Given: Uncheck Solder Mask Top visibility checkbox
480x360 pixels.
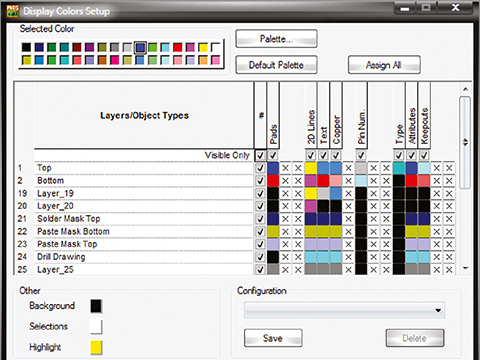Looking at the screenshot, I should click(260, 219).
